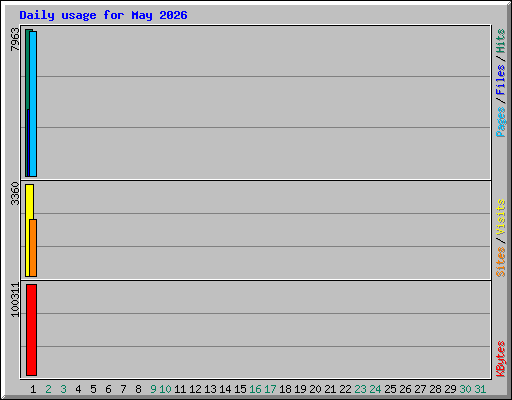Image resolution: width=512 pixels, height=400 pixels.
Task: Click day 18 on the x-axis
Action: point(285,389)
